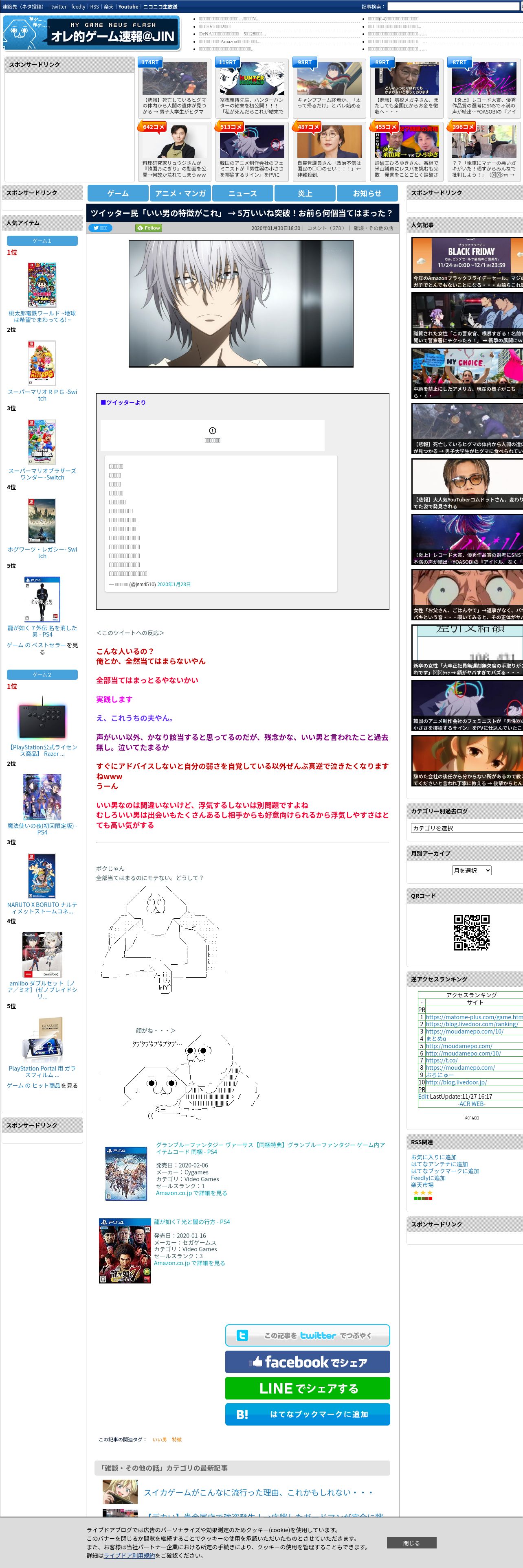Switch to the ゲーム navigation tab
The width and height of the screenshot is (523, 1568).
[118, 193]
